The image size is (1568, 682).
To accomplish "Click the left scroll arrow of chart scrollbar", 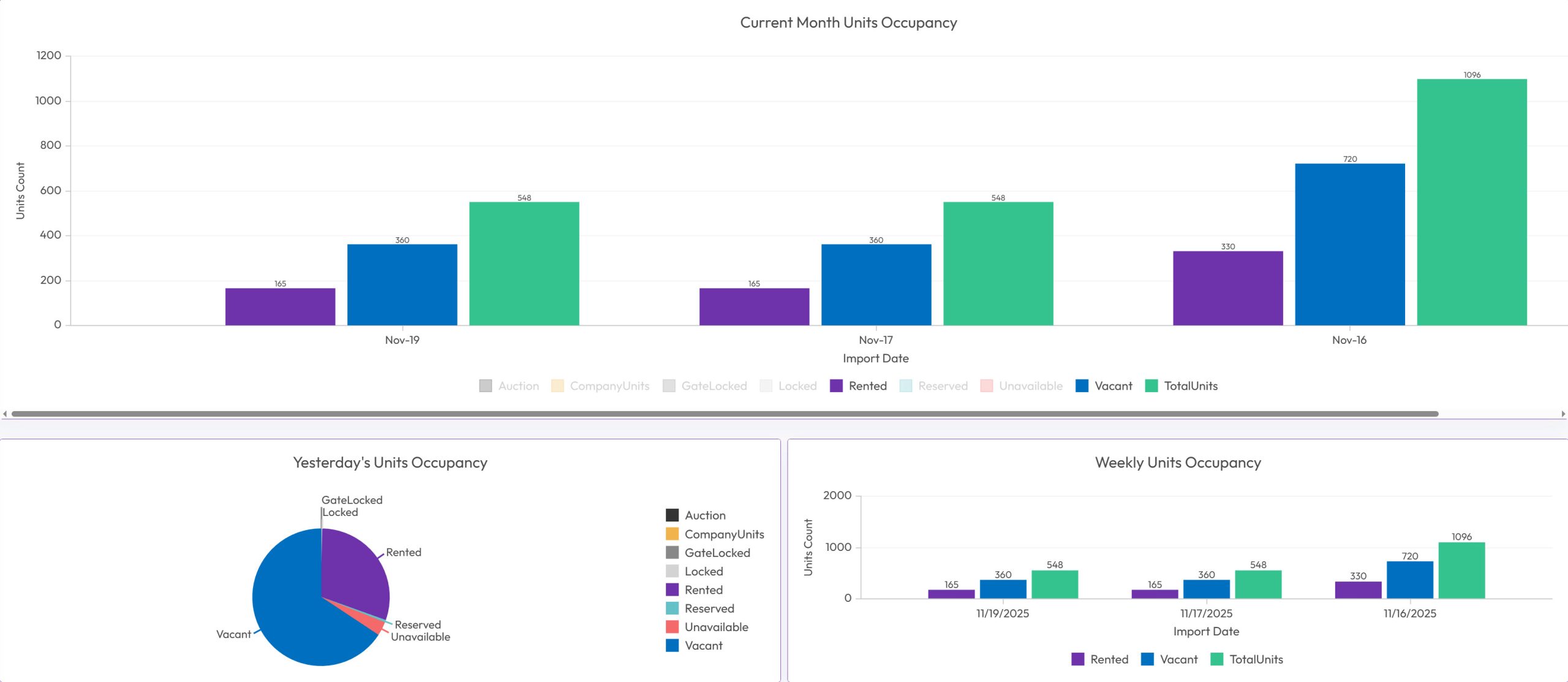I will tap(5, 414).
